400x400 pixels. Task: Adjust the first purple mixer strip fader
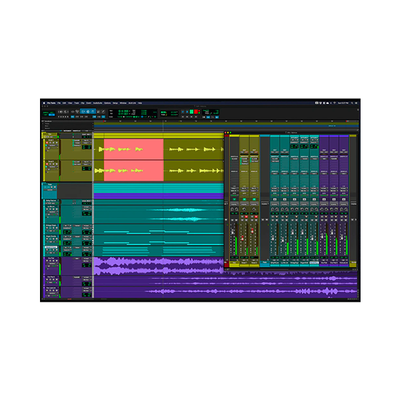click(x=322, y=236)
